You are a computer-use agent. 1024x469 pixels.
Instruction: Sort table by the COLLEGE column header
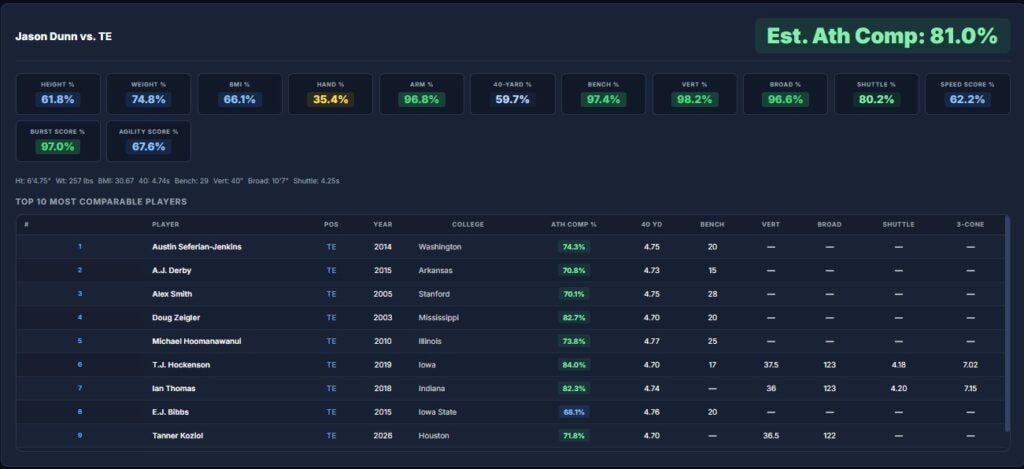pyautogui.click(x=467, y=224)
